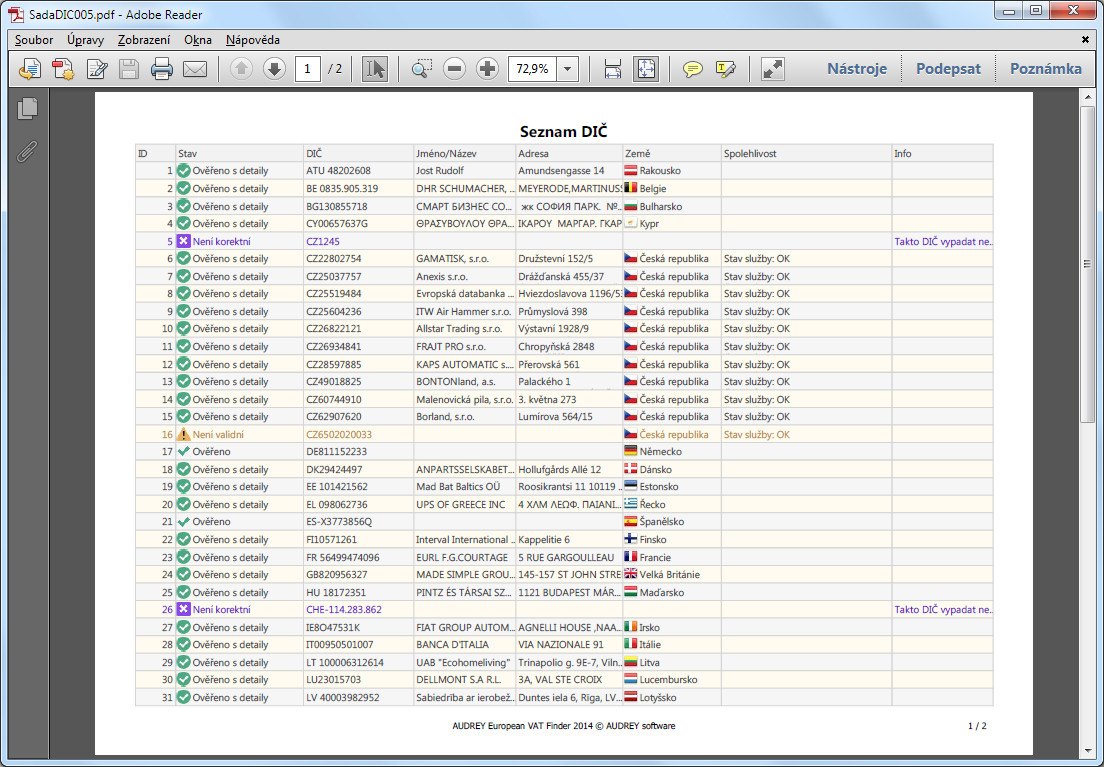Click the edit/sign document icon

coord(96,69)
